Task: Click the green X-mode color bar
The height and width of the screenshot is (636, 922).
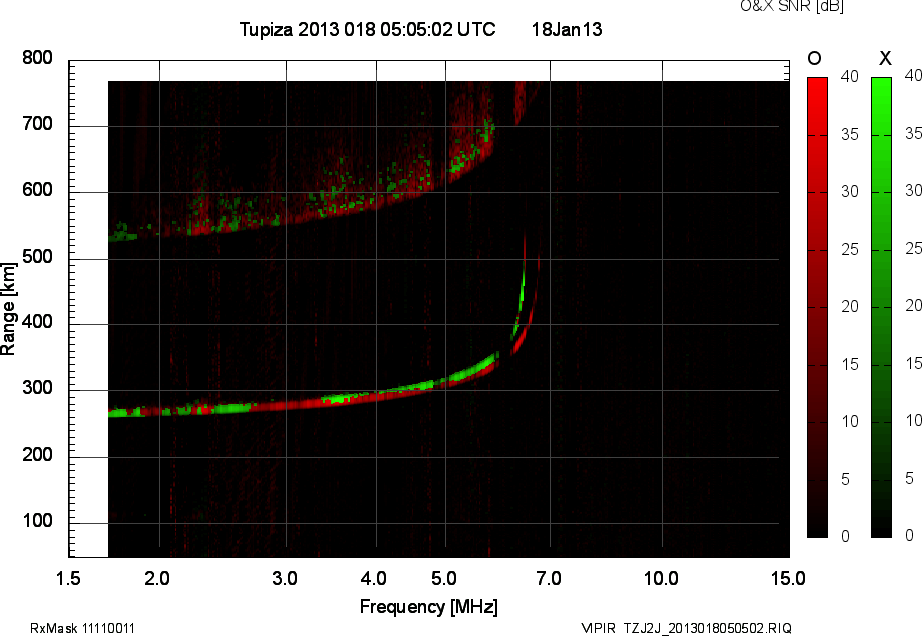Action: 881,307
